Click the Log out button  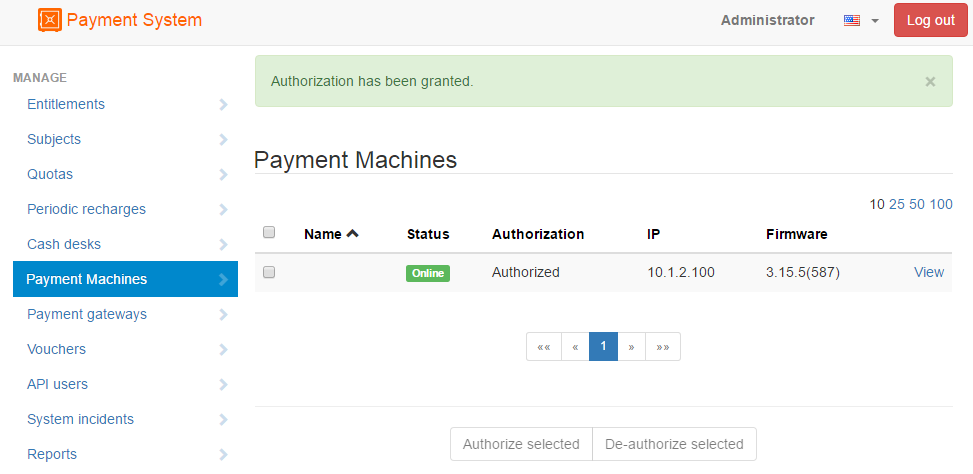(930, 20)
